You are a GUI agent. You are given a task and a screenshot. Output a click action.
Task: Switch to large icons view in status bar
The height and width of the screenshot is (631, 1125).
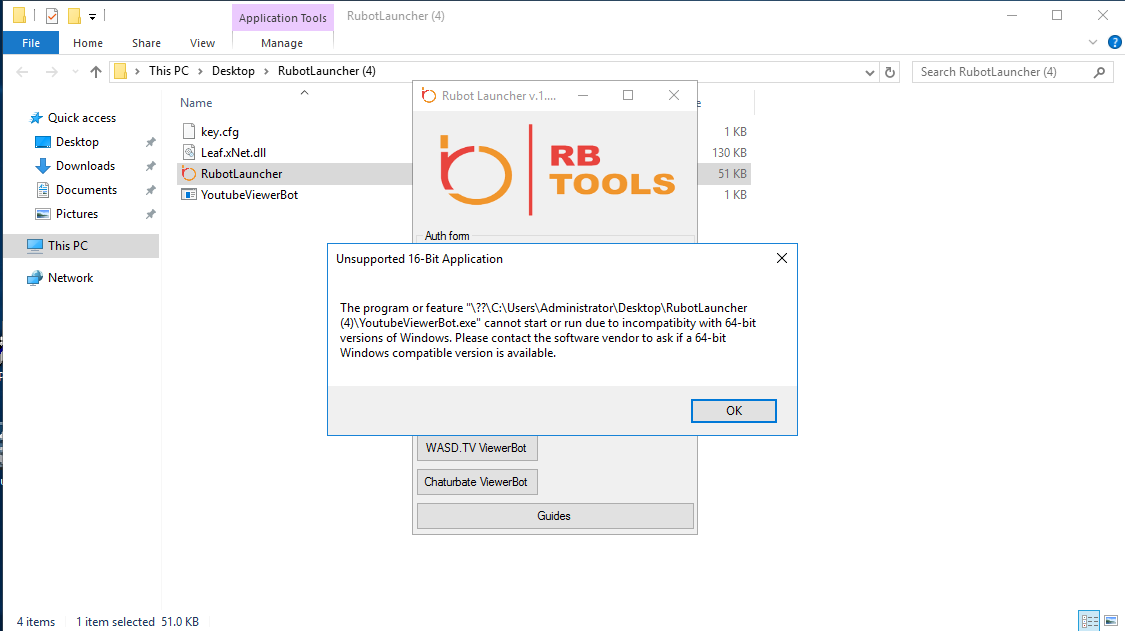coord(1109,621)
